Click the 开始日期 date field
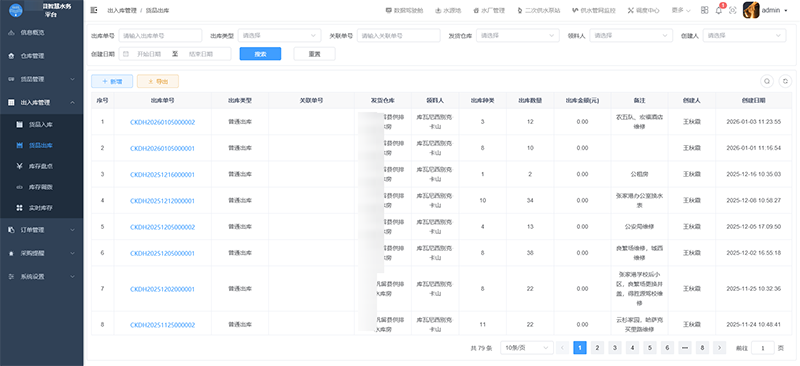 tap(148, 54)
